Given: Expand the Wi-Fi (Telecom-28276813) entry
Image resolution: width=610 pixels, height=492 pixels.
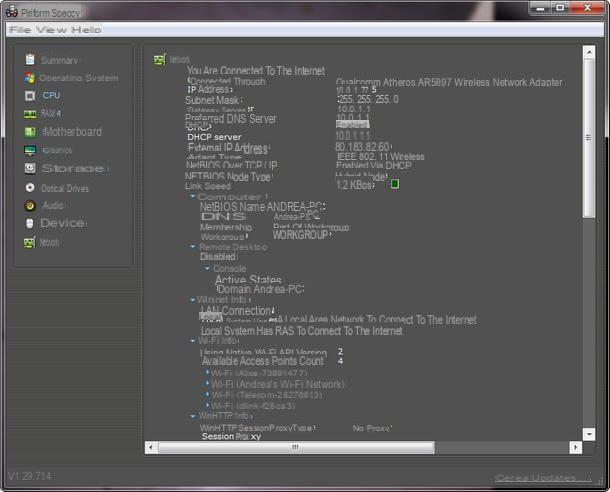Looking at the screenshot, I should [208, 394].
